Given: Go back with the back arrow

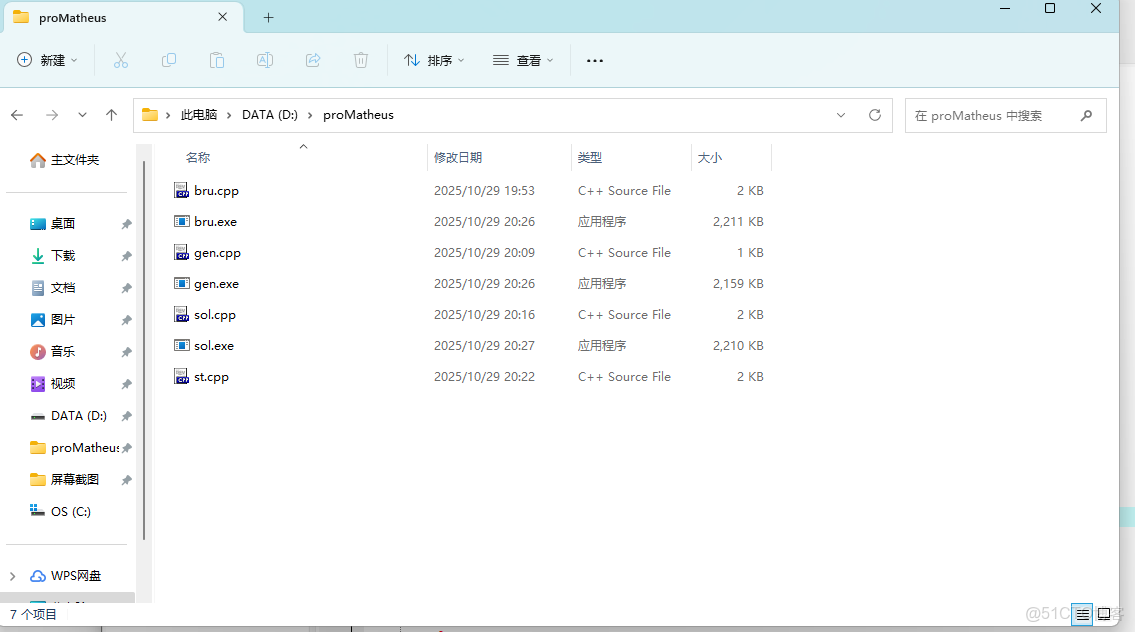Looking at the screenshot, I should pyautogui.click(x=16, y=115).
